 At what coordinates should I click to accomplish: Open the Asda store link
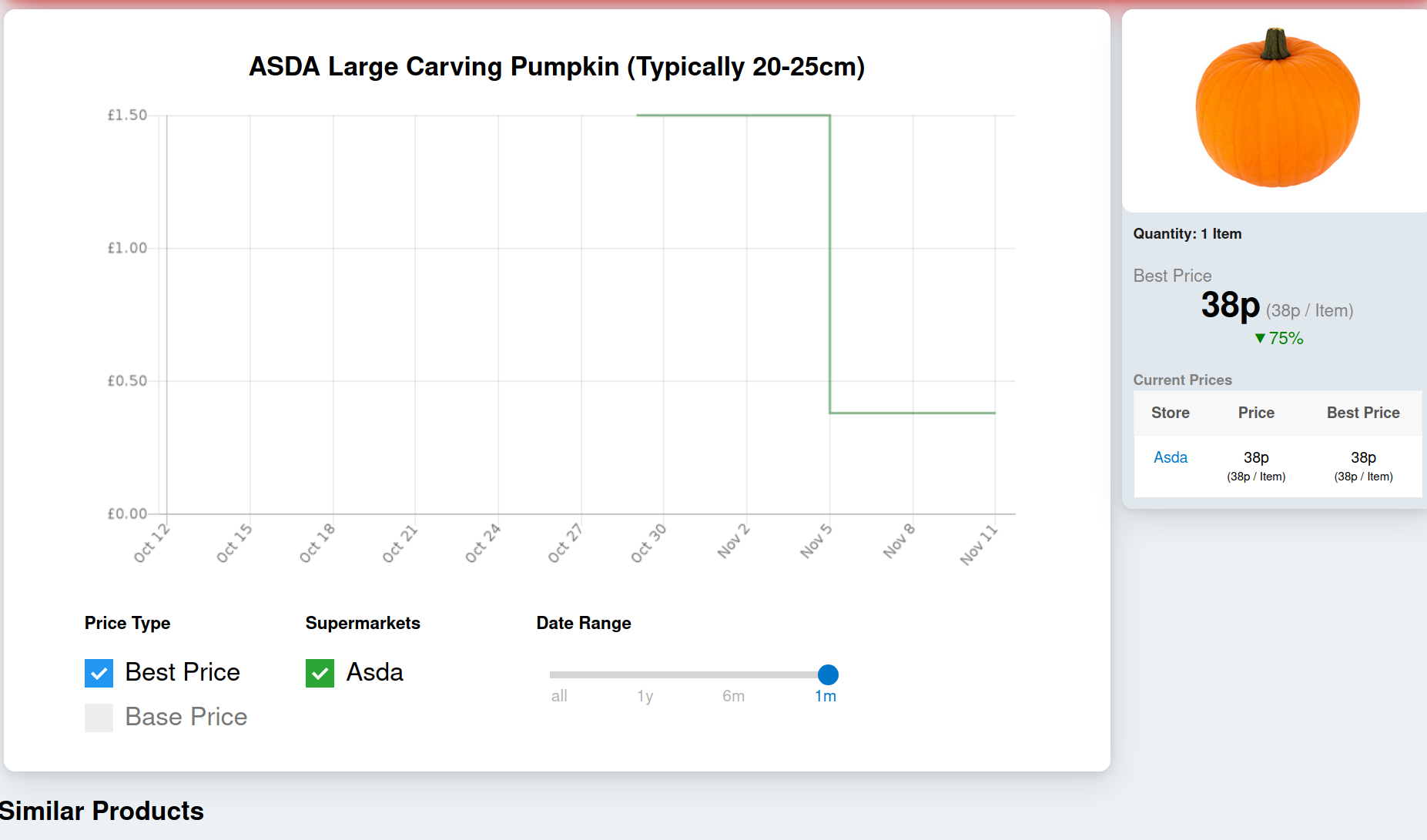(1170, 457)
